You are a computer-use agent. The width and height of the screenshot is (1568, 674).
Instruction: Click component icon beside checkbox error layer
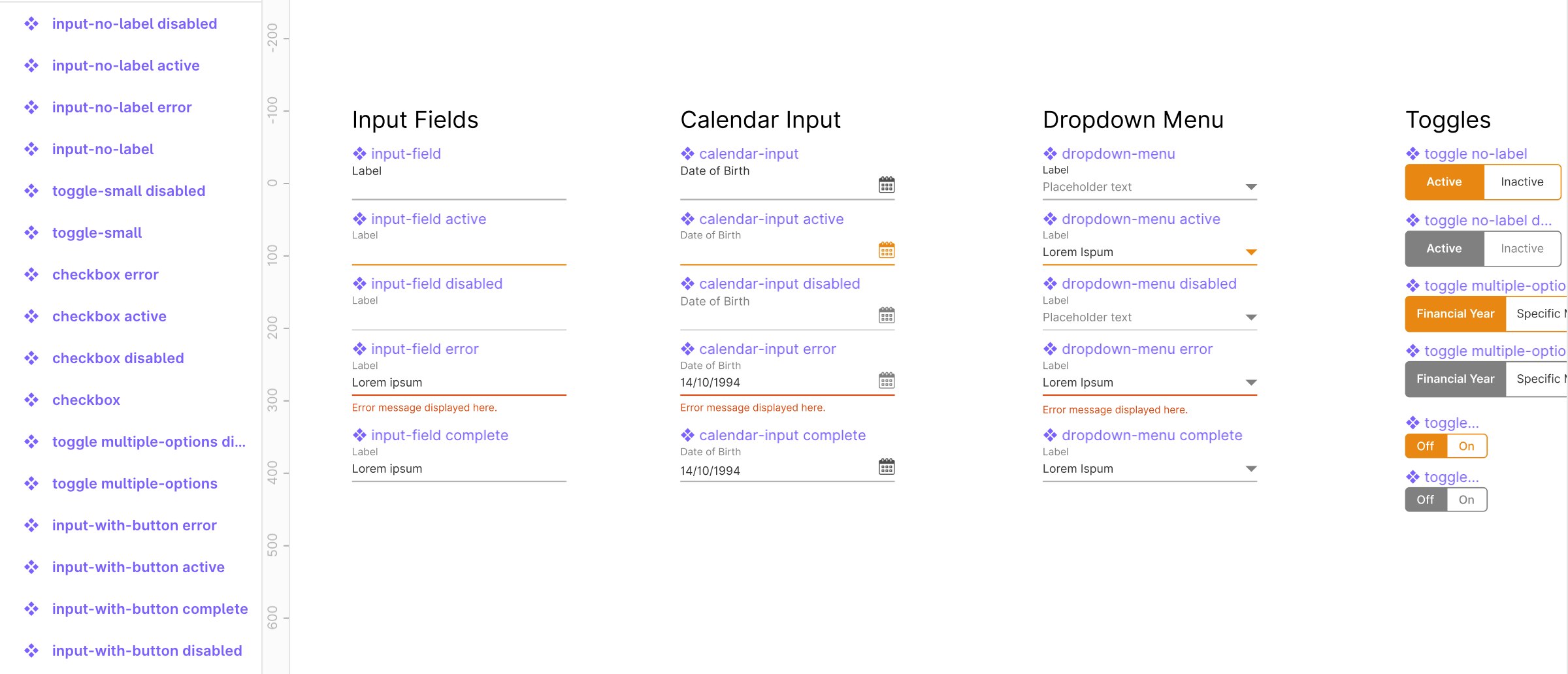pyautogui.click(x=31, y=274)
